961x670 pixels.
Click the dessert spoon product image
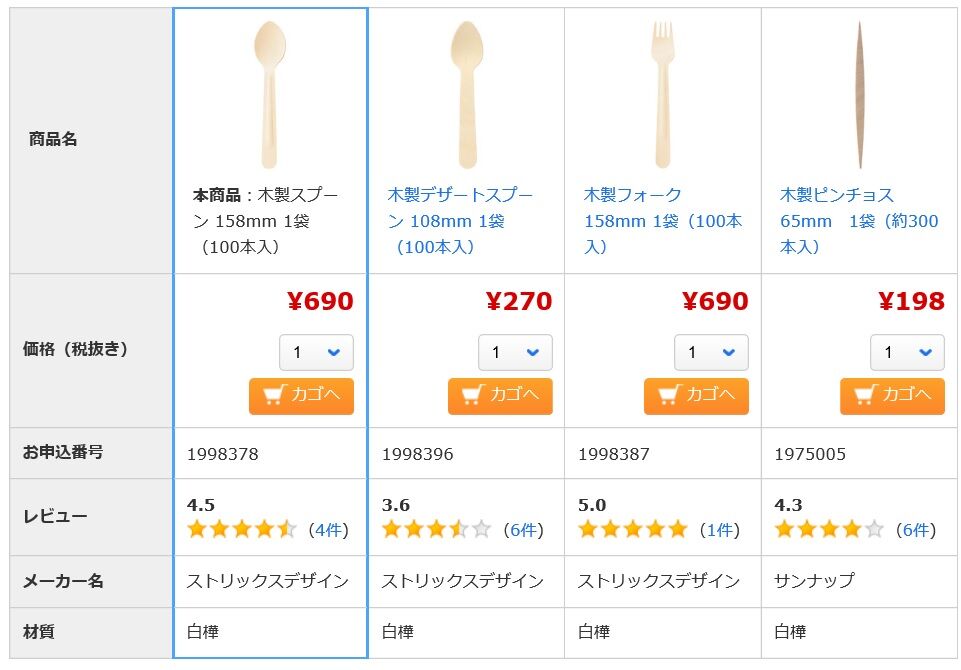click(x=467, y=95)
